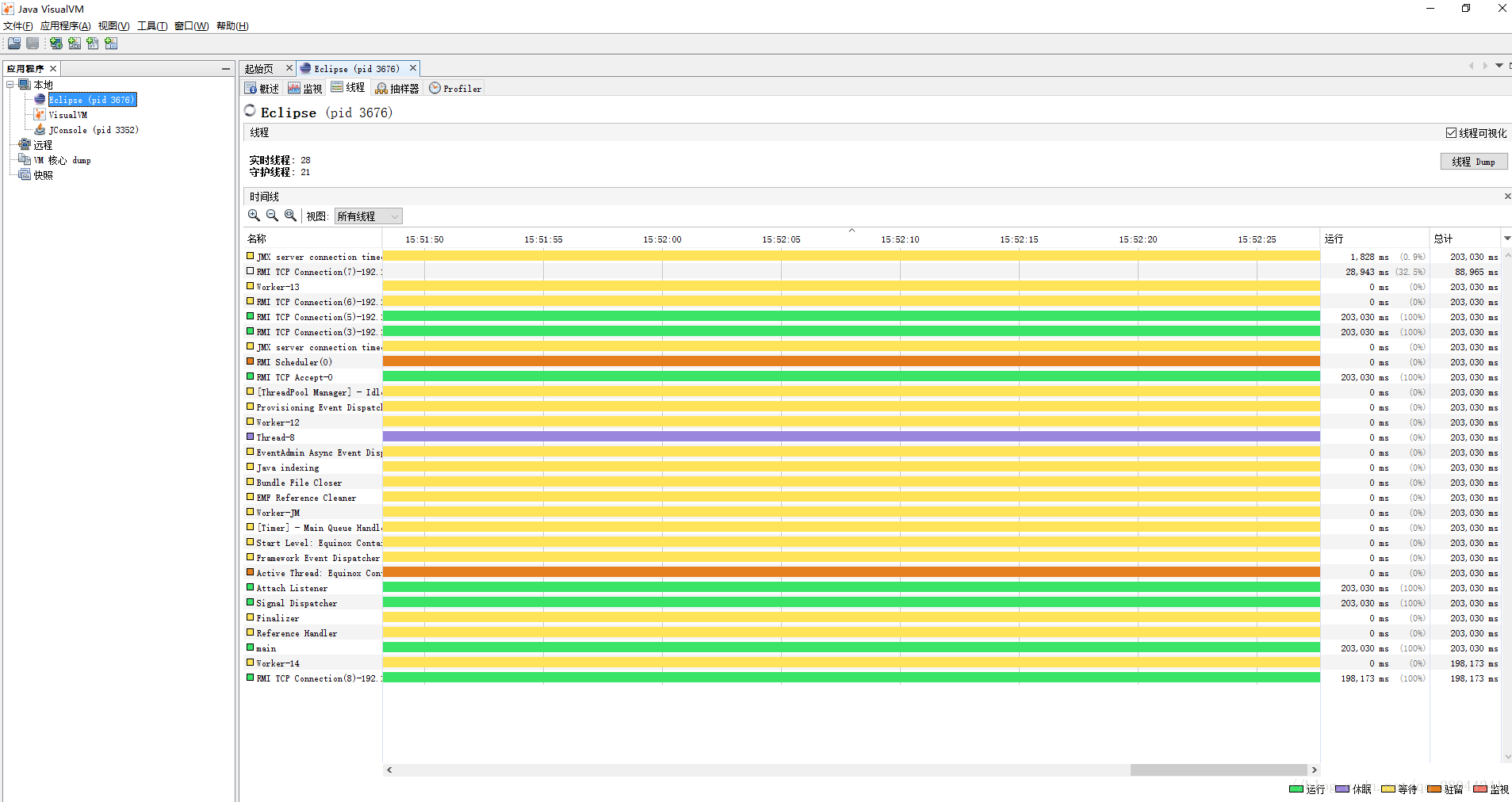Select the 线程 tab
Screen dimensions: 1512x802
348,88
